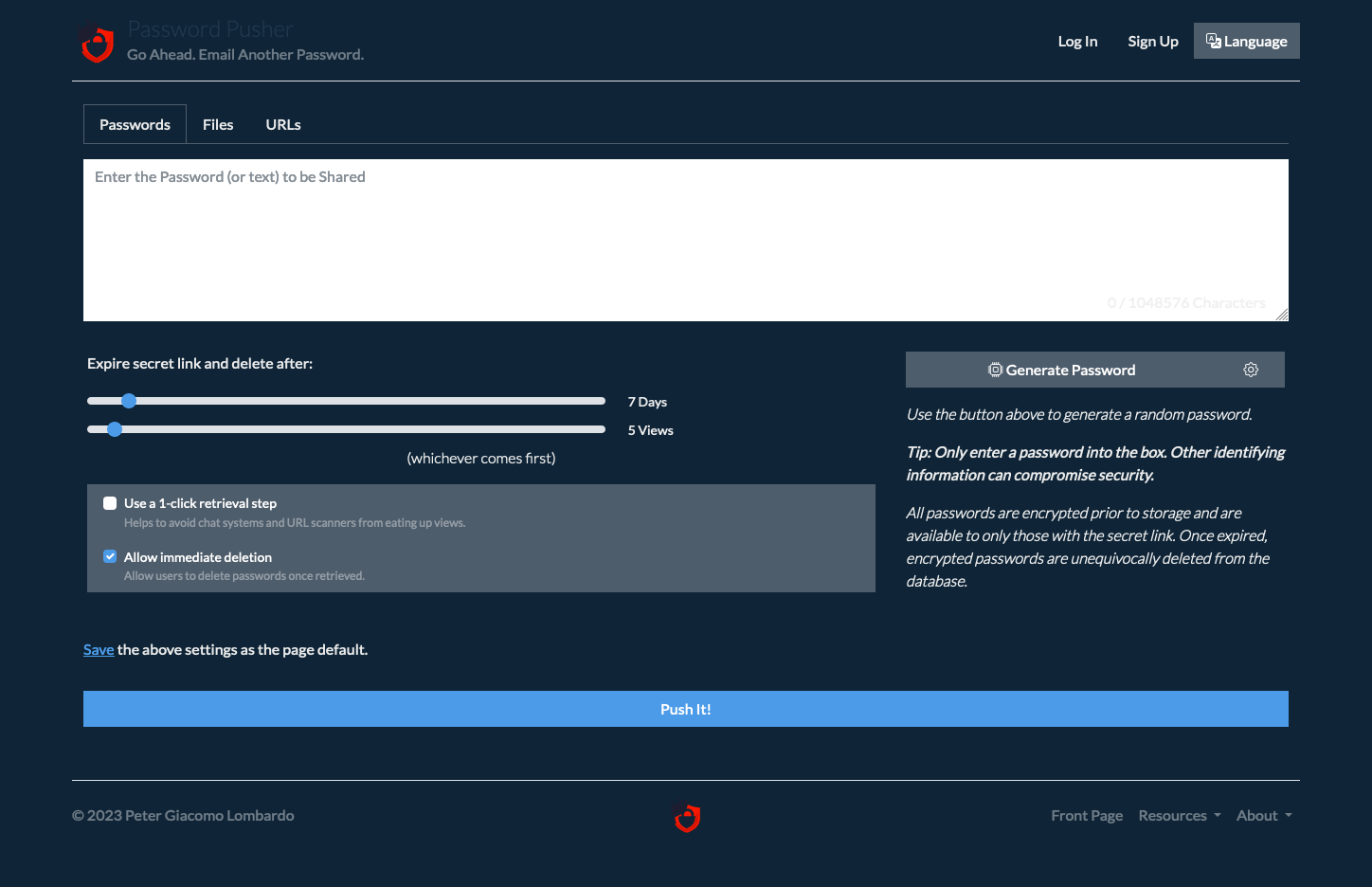Click the translate icon on the Language button
Image resolution: width=1372 pixels, height=887 pixels.
[1214, 40]
